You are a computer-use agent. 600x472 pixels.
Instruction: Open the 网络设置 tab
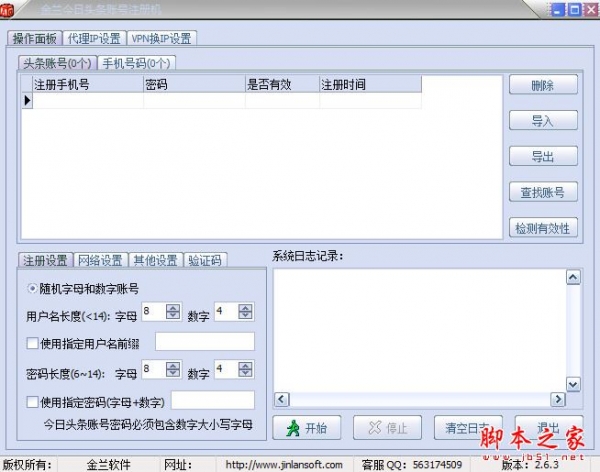pos(100,260)
